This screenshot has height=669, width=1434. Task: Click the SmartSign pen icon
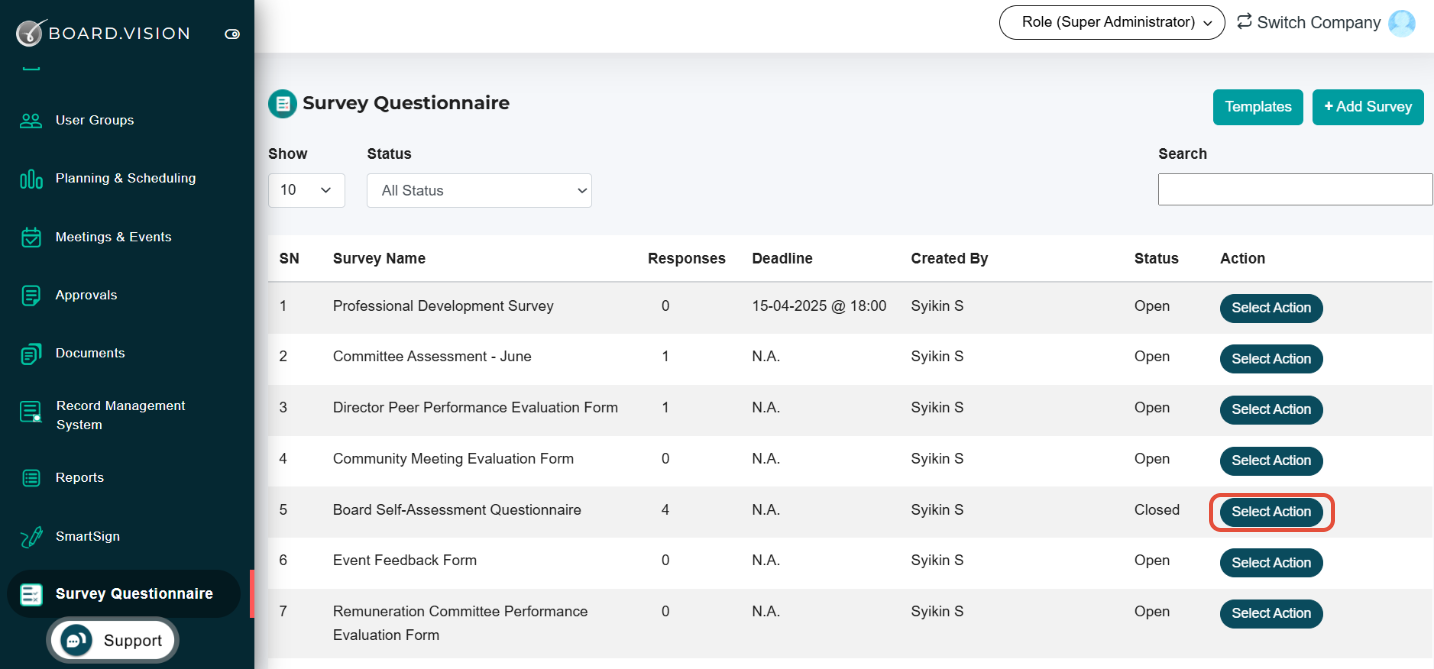click(x=31, y=537)
